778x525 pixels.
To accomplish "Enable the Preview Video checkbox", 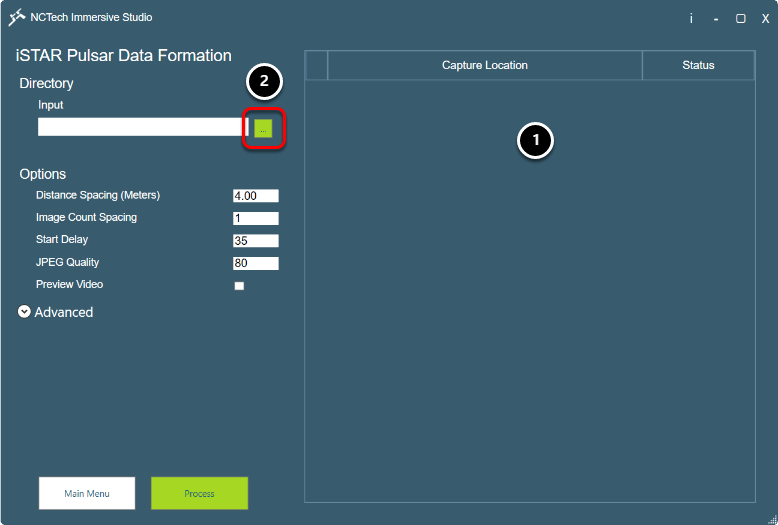I will click(x=239, y=286).
